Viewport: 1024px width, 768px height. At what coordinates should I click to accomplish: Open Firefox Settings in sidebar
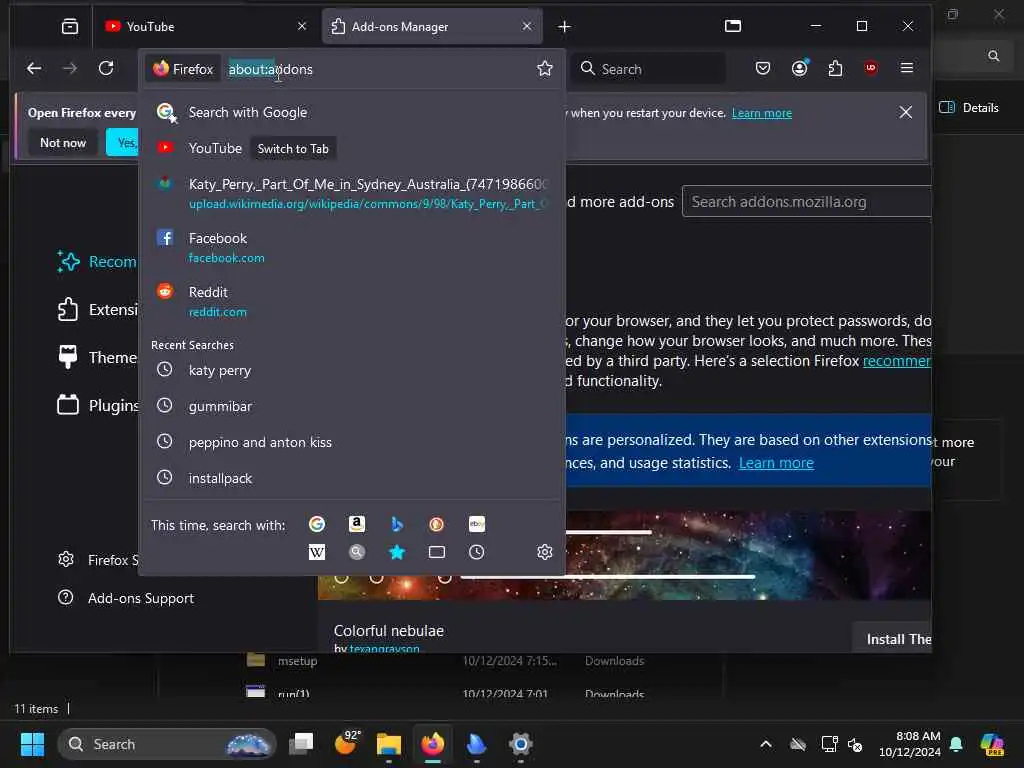coord(98,560)
